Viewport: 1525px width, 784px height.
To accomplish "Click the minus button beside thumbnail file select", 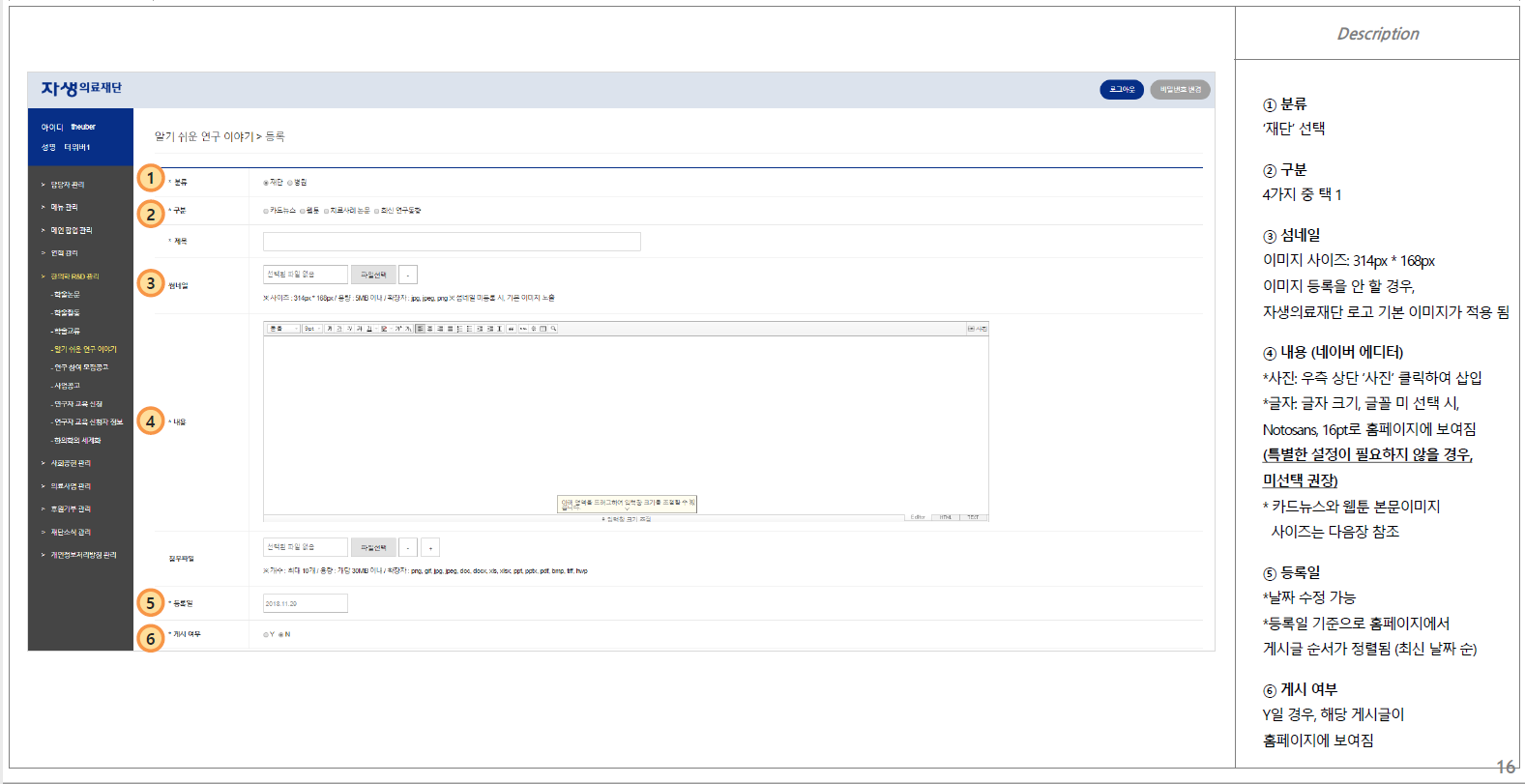I will coord(407,275).
